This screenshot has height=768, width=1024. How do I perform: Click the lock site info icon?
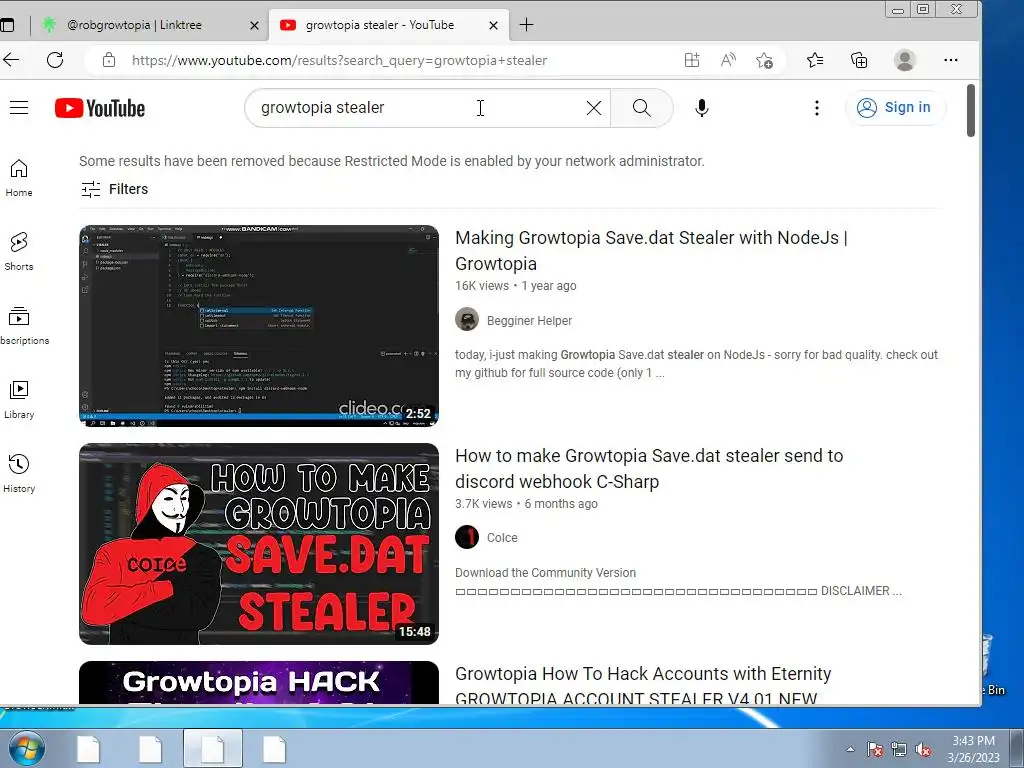coord(109,60)
